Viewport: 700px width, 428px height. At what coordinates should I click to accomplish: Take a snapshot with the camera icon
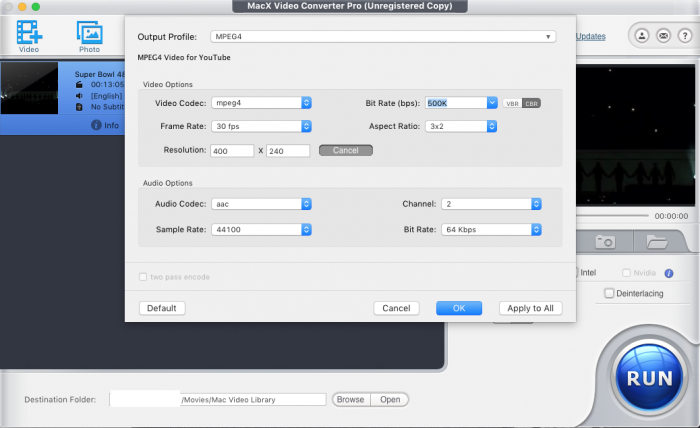click(605, 242)
